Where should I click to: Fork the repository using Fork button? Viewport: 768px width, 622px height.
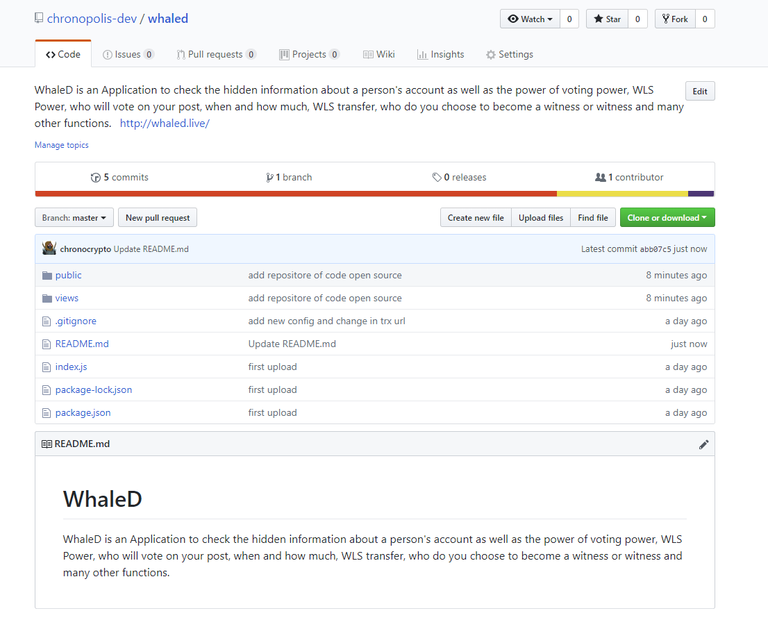[674, 19]
